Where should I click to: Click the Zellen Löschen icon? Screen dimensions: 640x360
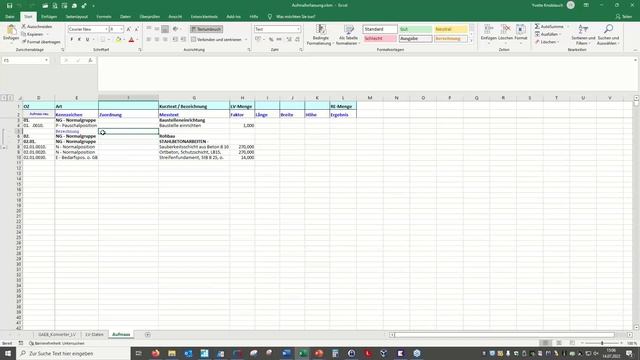click(505, 29)
